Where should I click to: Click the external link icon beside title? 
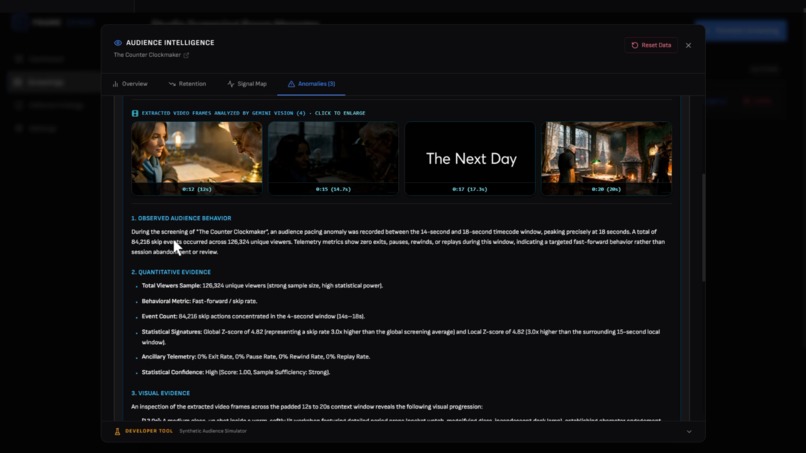(x=186, y=55)
